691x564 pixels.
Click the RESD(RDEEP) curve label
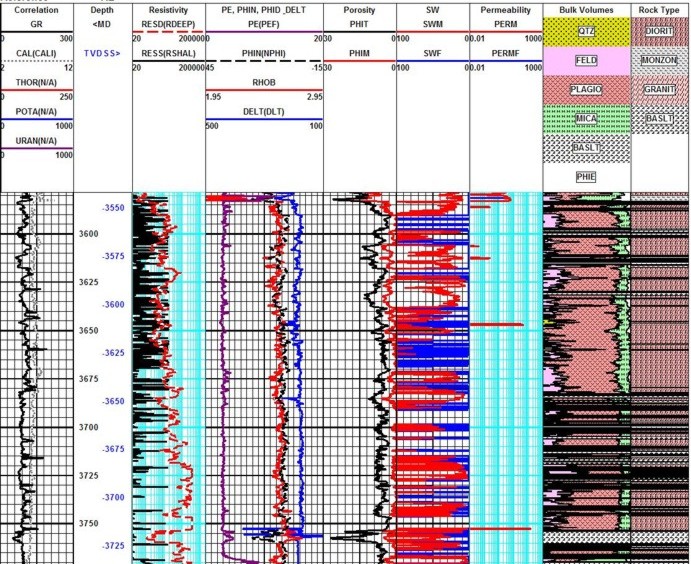click(167, 23)
